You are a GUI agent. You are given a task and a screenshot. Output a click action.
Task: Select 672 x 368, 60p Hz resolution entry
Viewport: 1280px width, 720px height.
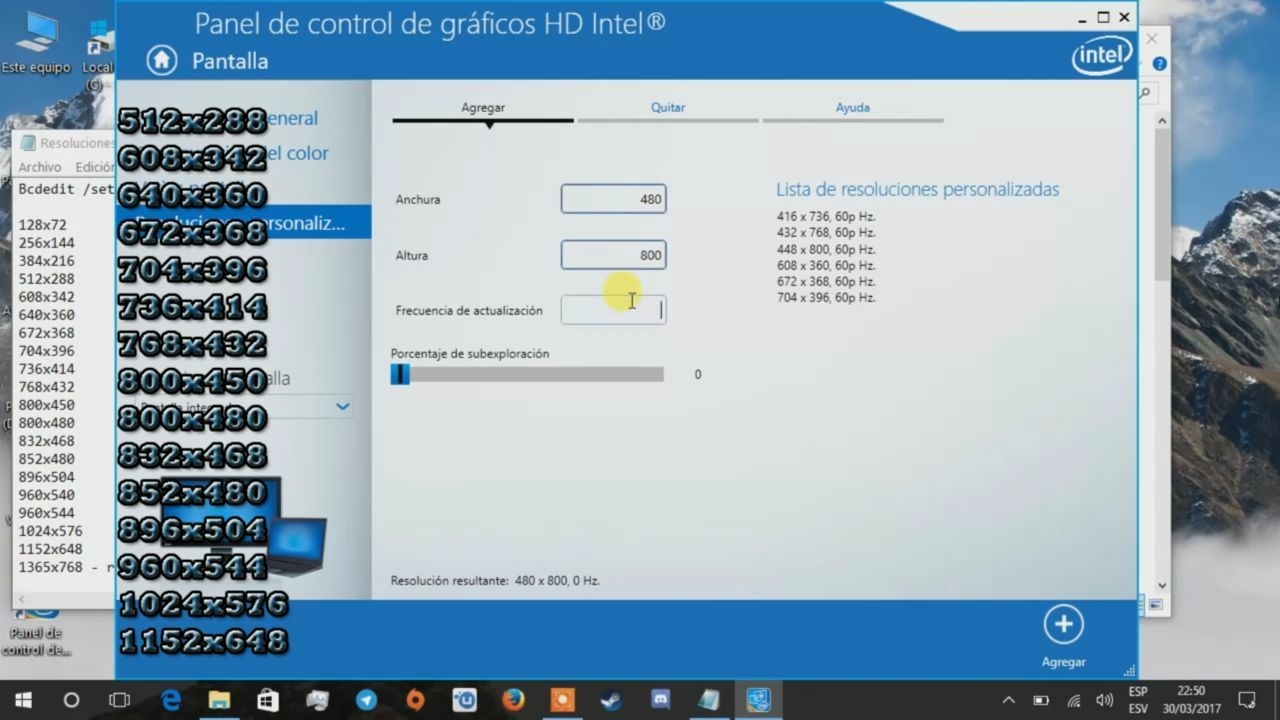[826, 282]
